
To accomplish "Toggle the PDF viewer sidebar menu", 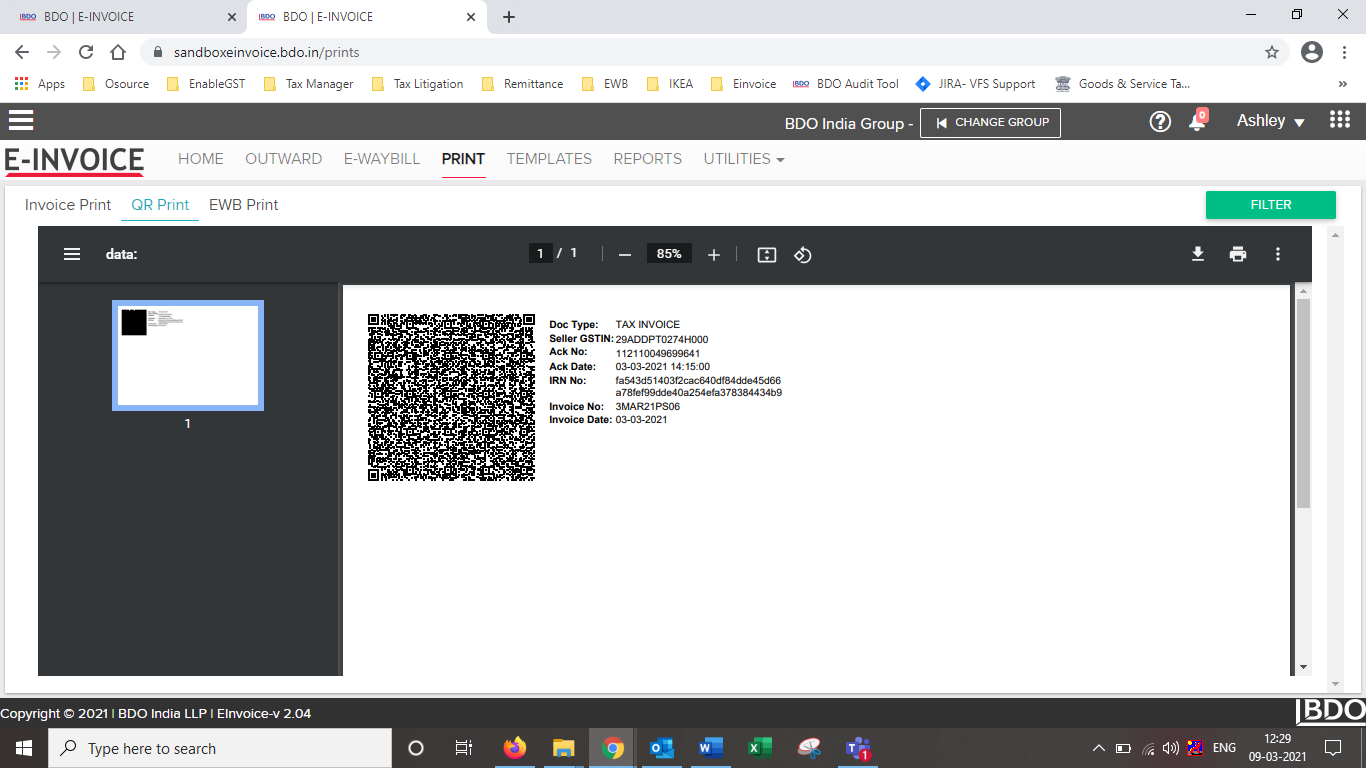I will pos(72,254).
